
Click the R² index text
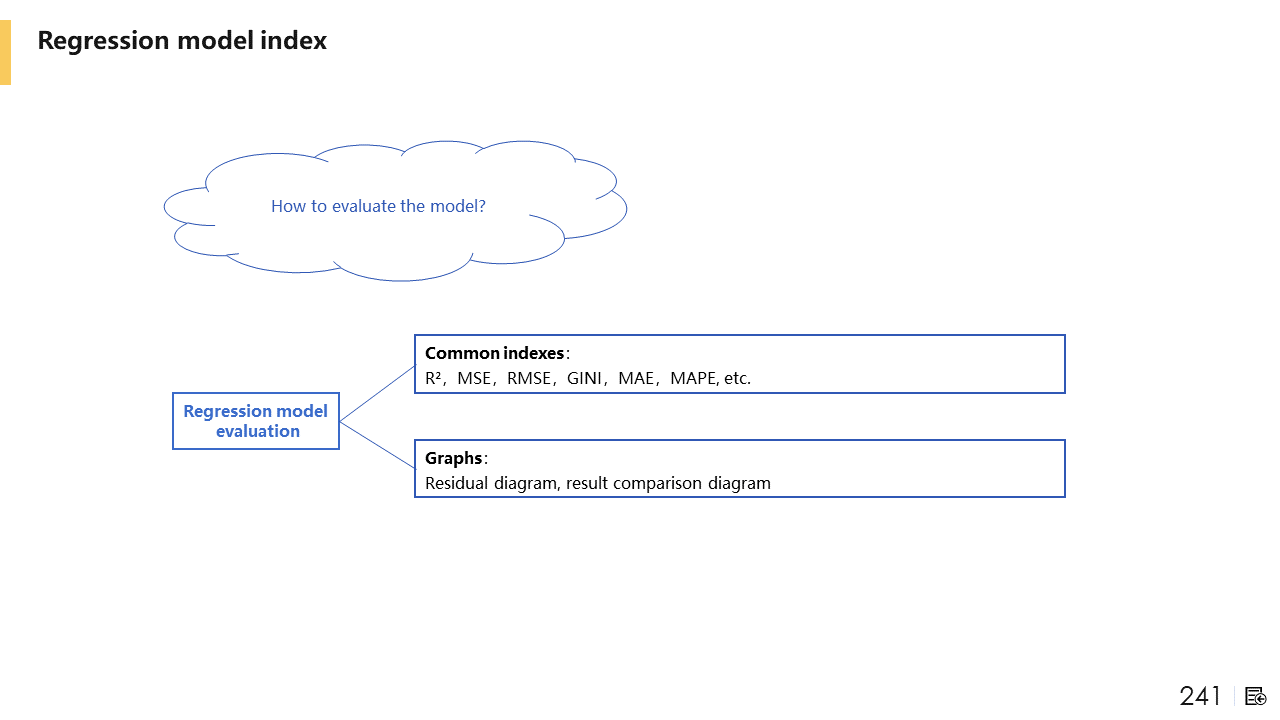point(434,378)
